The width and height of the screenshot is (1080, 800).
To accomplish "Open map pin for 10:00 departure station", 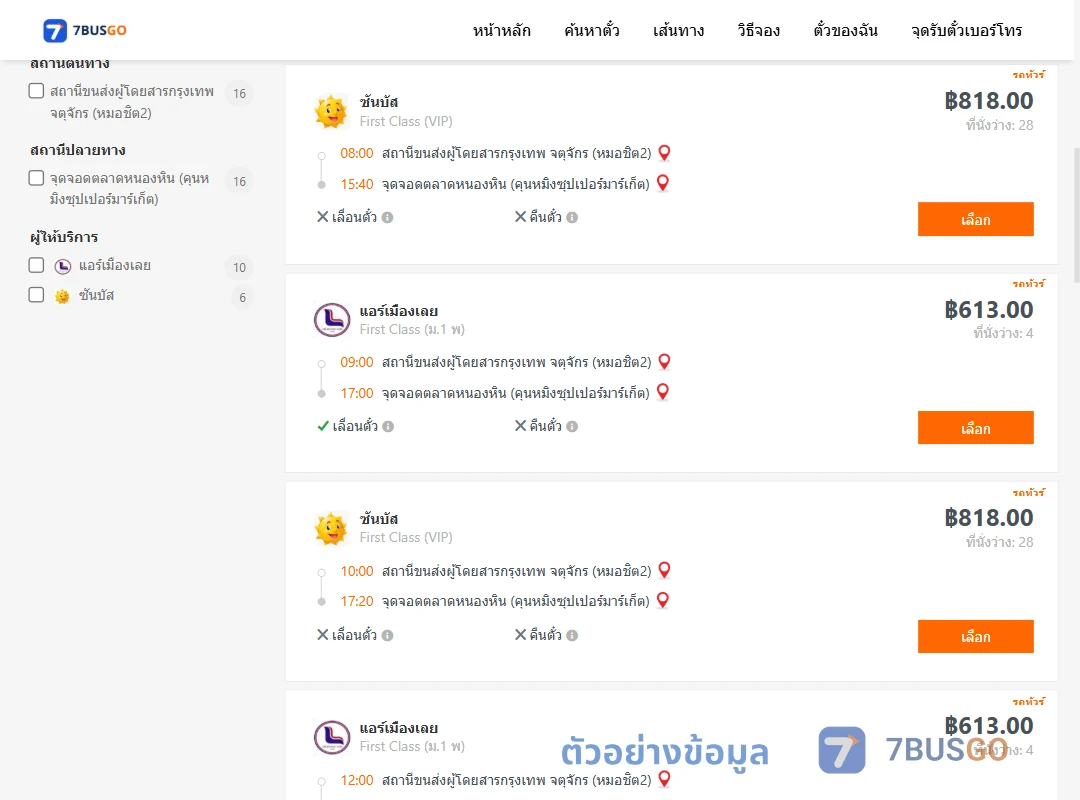I will click(x=665, y=571).
